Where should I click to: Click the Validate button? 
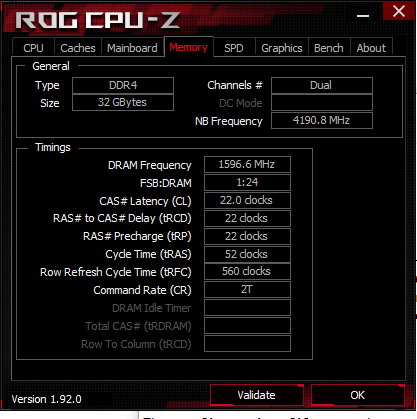pos(257,395)
